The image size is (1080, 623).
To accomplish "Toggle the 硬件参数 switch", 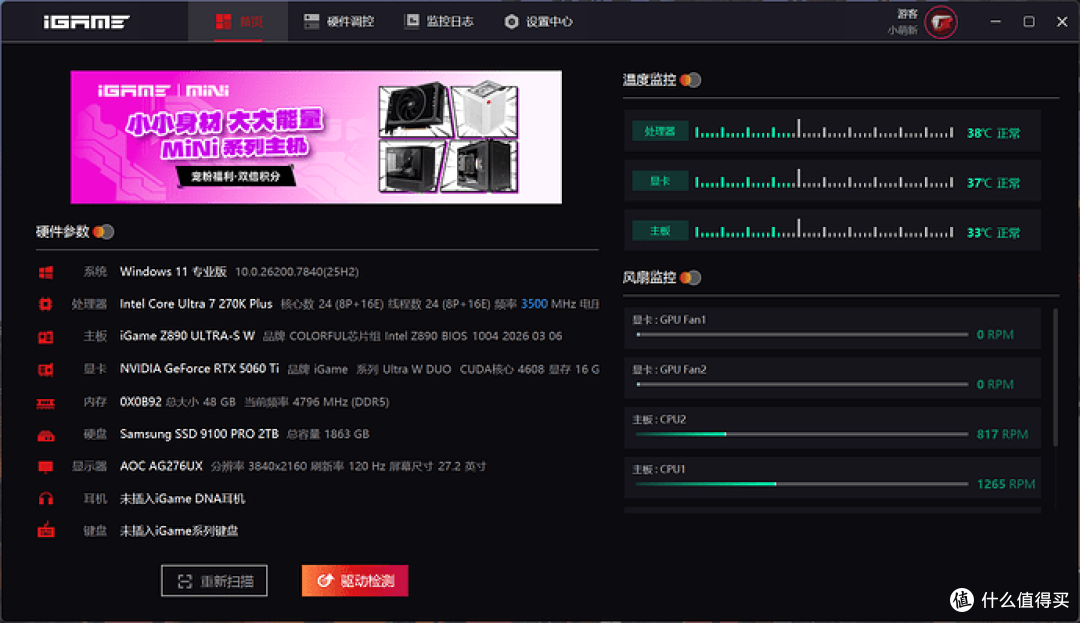I will tap(103, 232).
